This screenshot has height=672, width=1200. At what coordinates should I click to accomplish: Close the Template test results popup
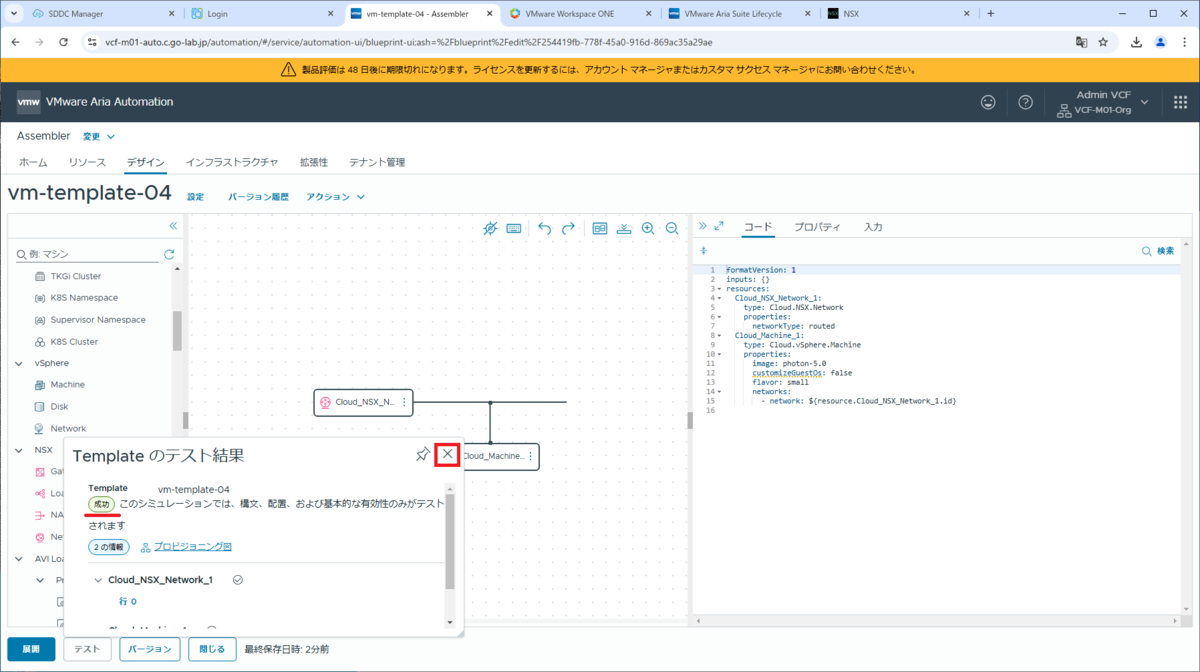(448, 454)
